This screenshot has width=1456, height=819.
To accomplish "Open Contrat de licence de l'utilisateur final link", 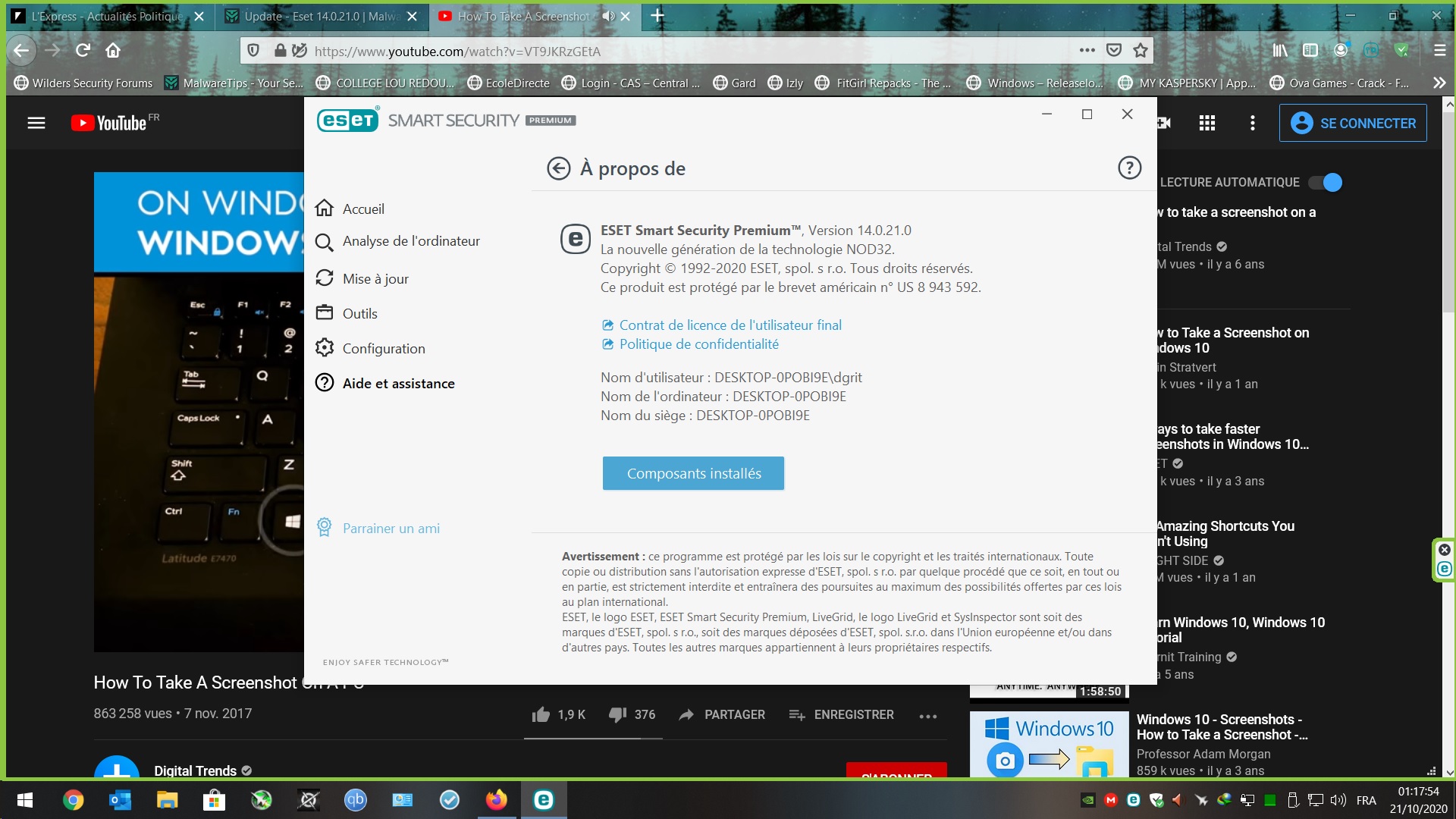I will pos(730,325).
